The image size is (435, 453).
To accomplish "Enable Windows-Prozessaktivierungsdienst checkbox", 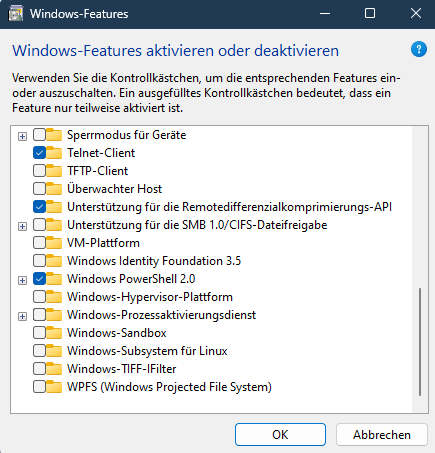I will [39, 315].
